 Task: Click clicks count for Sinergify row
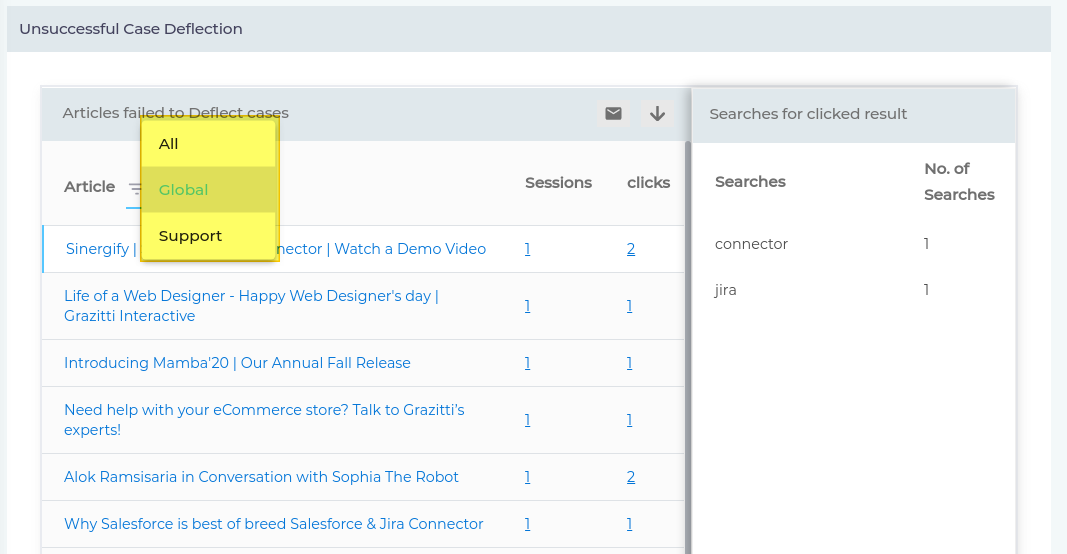click(631, 249)
